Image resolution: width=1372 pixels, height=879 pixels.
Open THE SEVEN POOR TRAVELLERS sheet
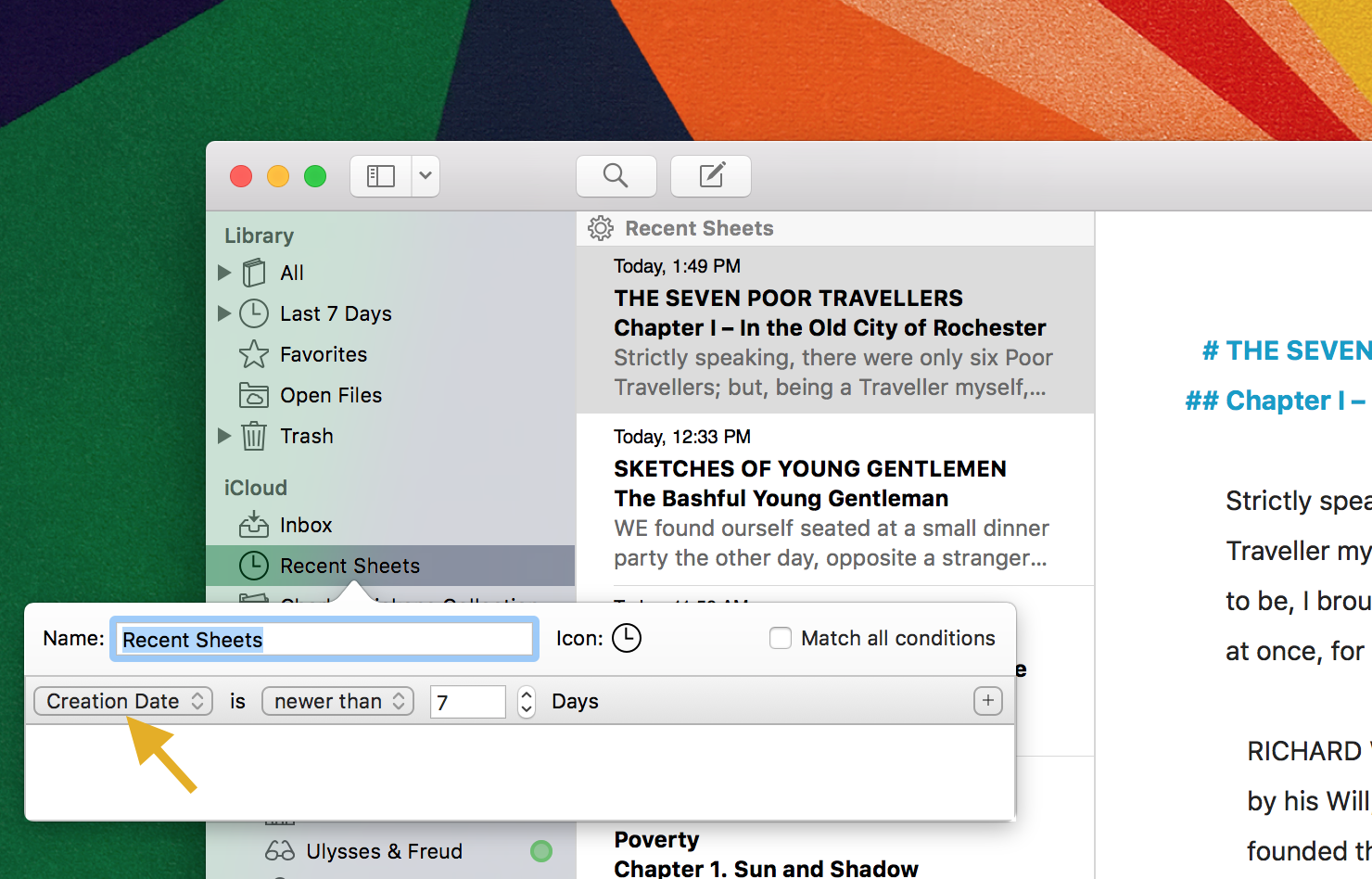[835, 329]
